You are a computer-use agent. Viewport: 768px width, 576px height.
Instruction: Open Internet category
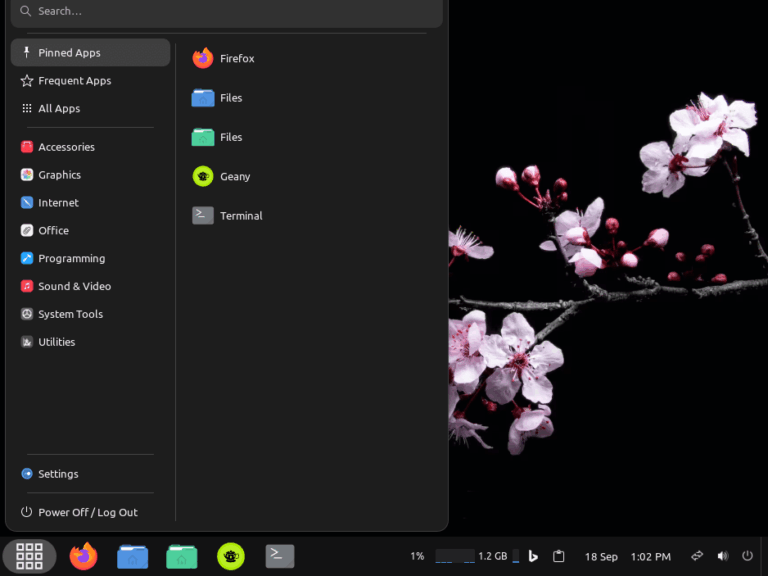pos(91,203)
